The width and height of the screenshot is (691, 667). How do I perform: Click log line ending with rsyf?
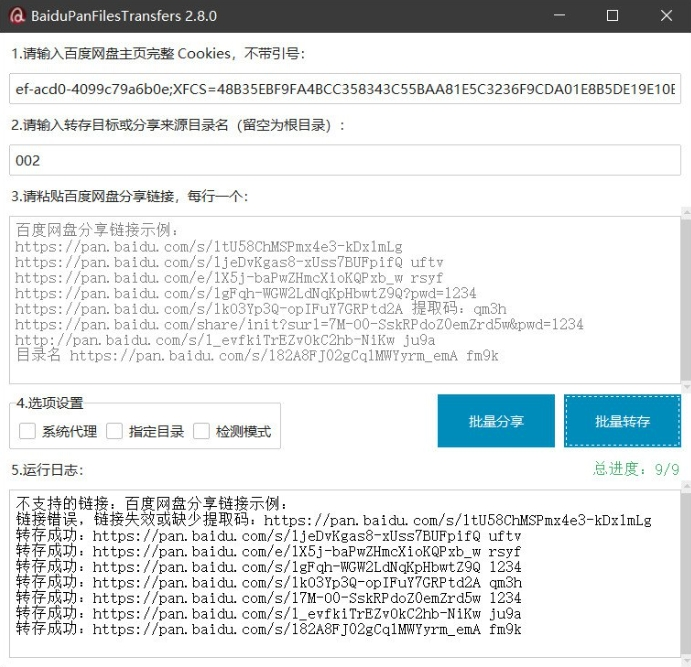click(x=268, y=552)
